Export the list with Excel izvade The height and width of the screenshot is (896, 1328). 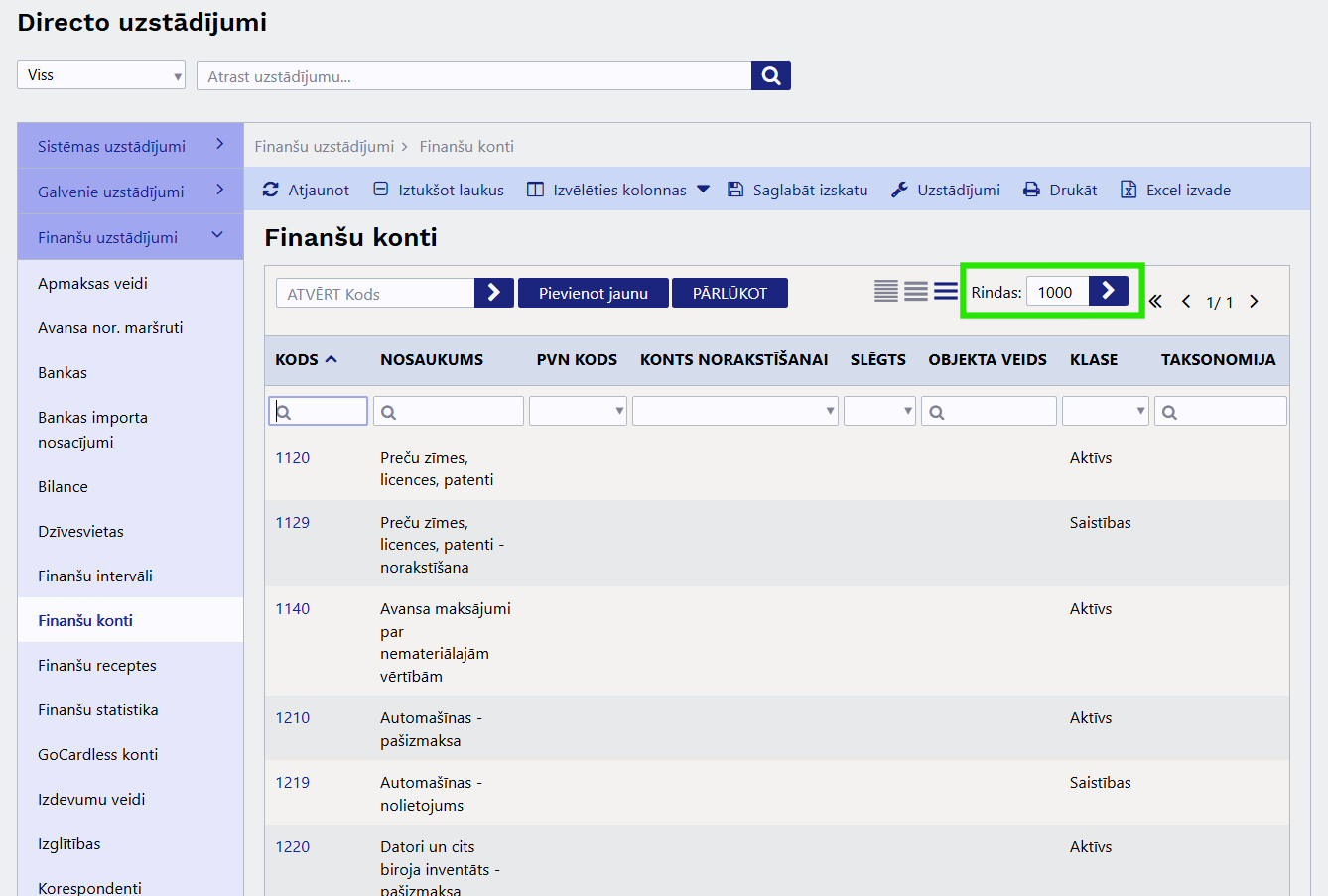tap(1176, 190)
